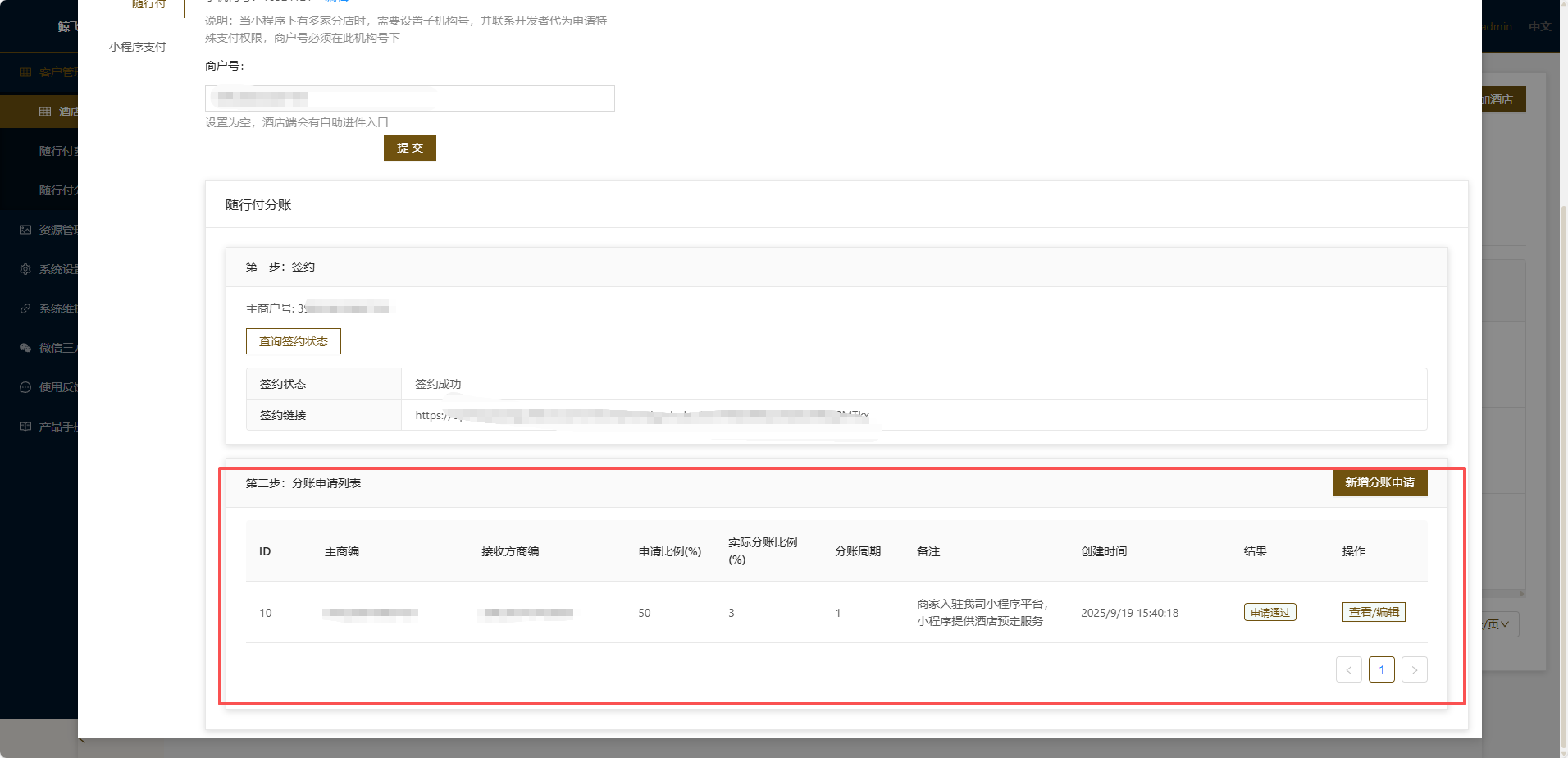
Task: Open 查看/编辑 for record ID 10
Action: (x=1373, y=612)
